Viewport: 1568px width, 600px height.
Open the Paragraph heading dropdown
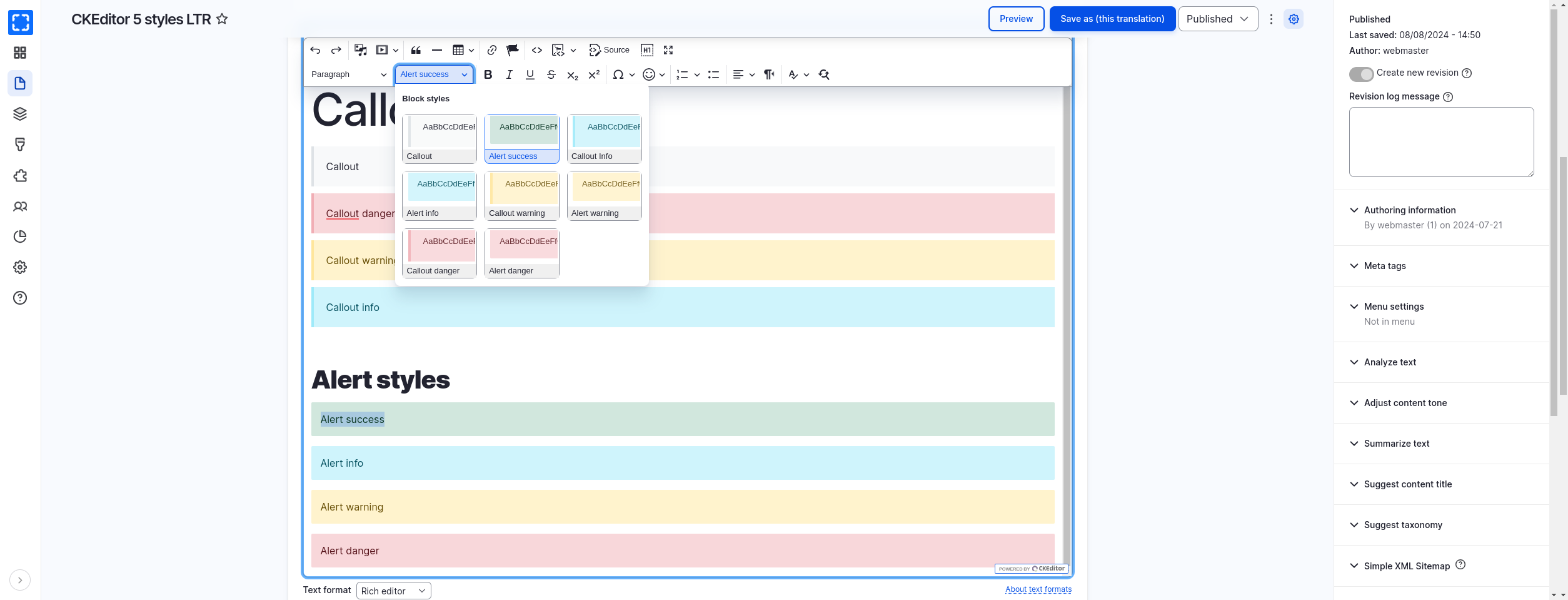349,74
